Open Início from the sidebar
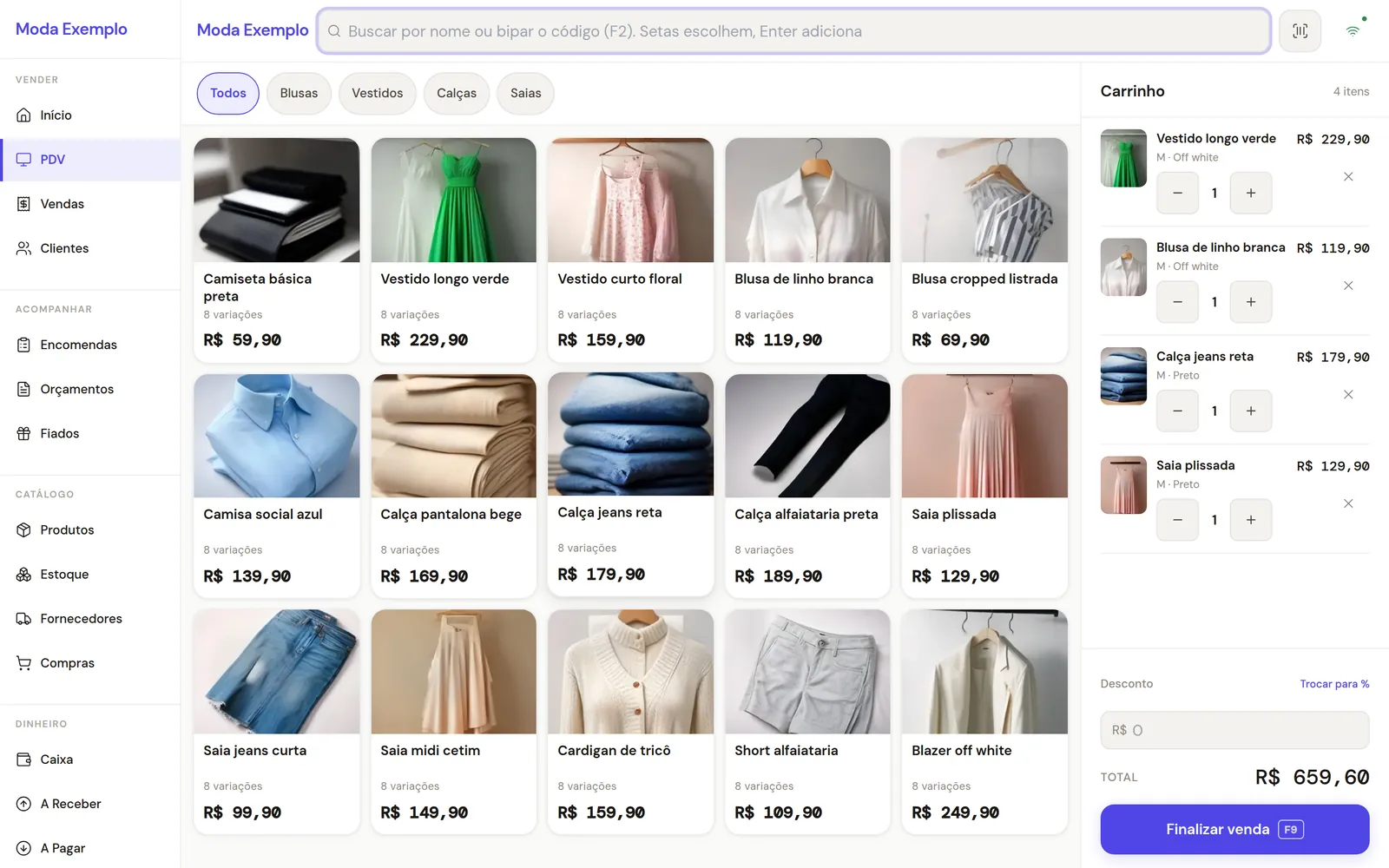This screenshot has width=1389, height=868. [90, 115]
